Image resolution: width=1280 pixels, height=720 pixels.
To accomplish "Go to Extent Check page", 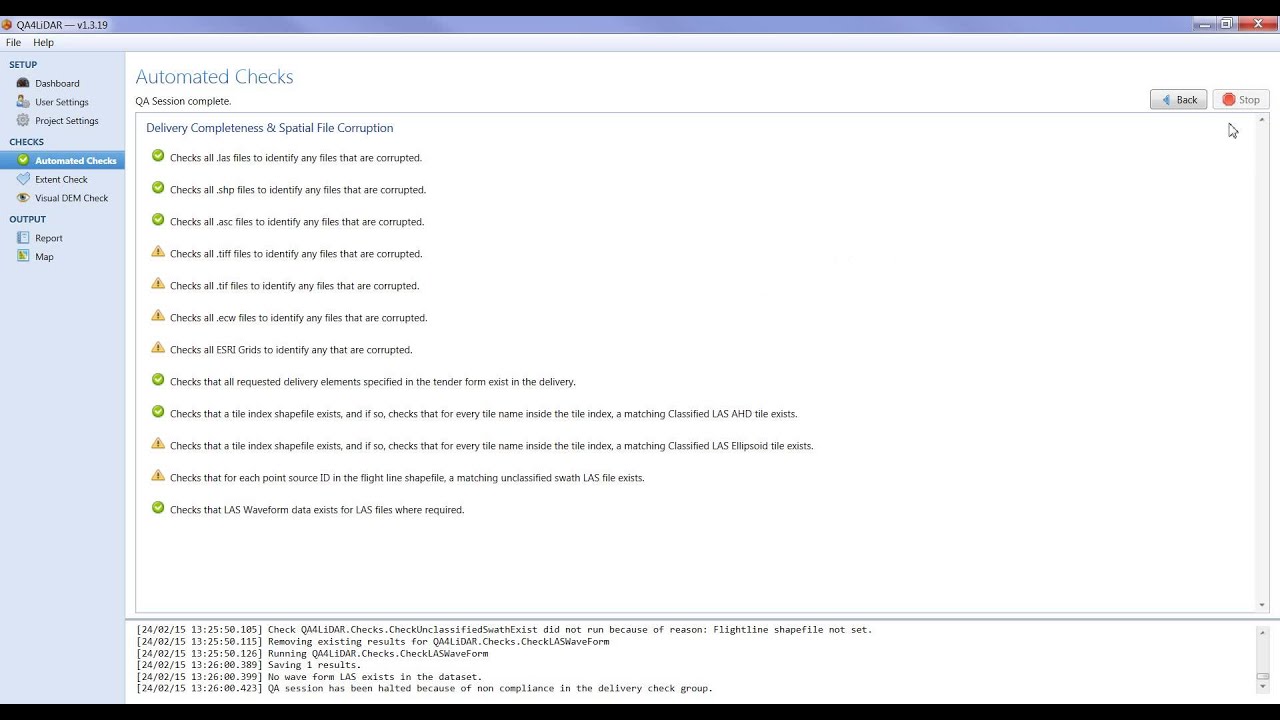I will pos(61,180).
